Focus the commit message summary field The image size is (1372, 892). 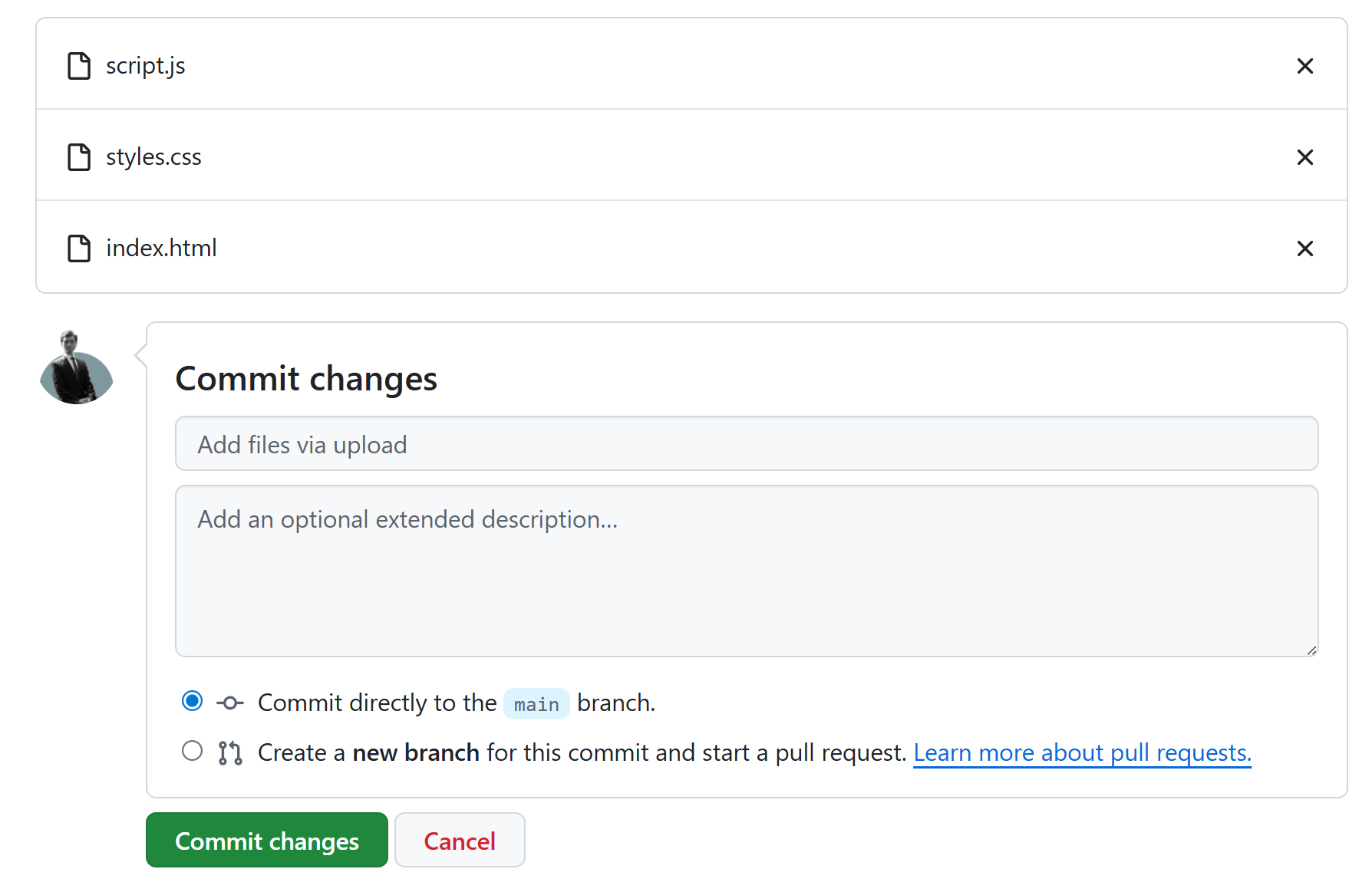coord(746,444)
